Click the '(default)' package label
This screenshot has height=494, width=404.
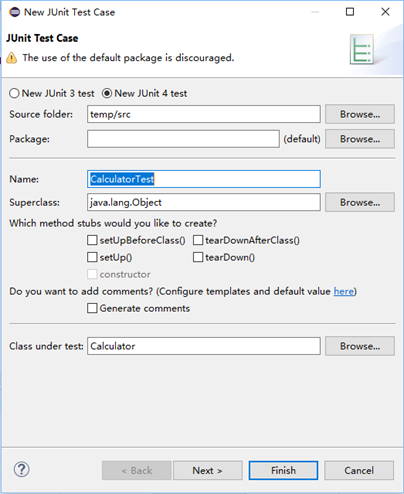click(x=302, y=139)
